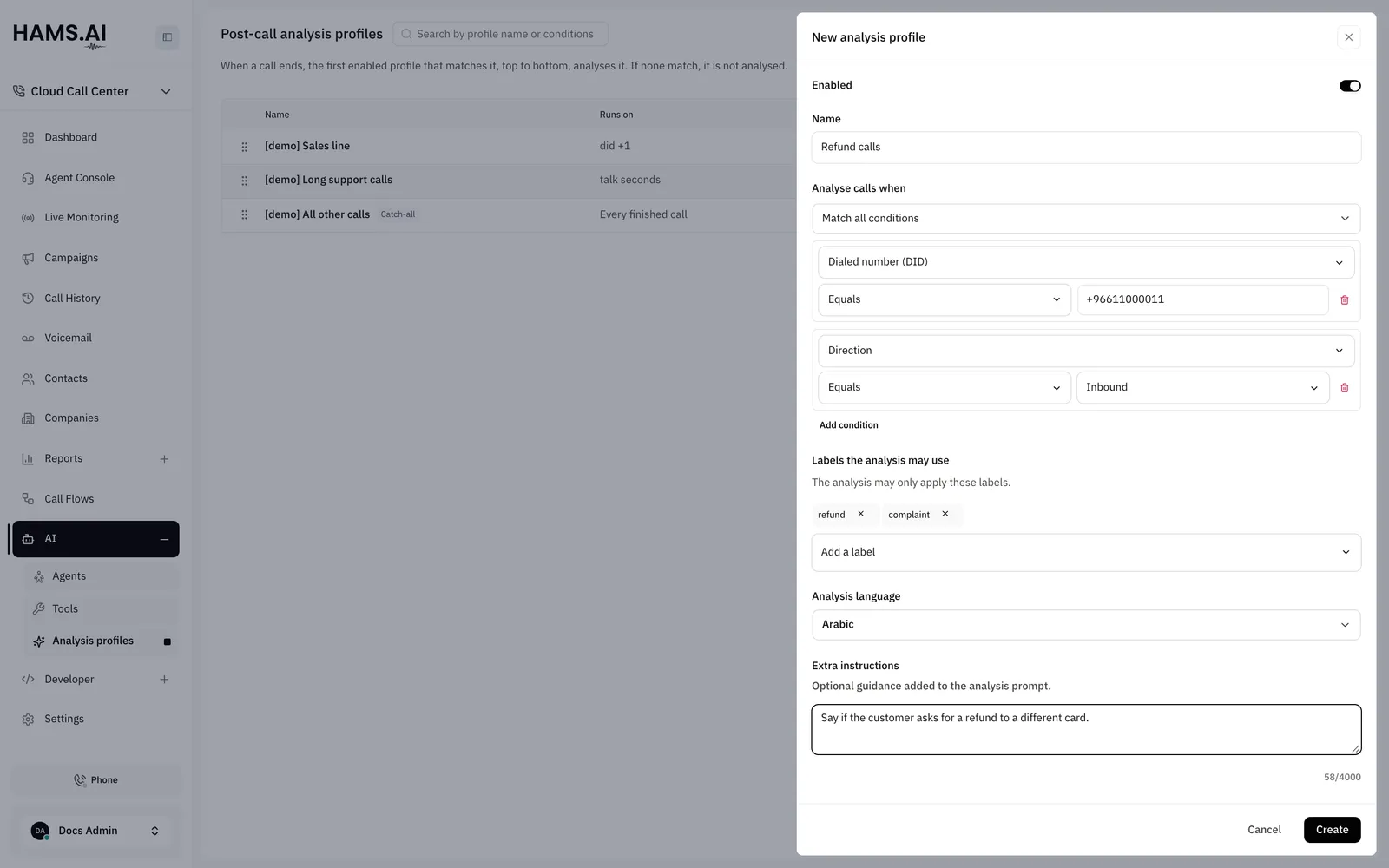1389x868 pixels.
Task: Open Equals operator dropdown for dialed number
Action: pyautogui.click(x=945, y=300)
